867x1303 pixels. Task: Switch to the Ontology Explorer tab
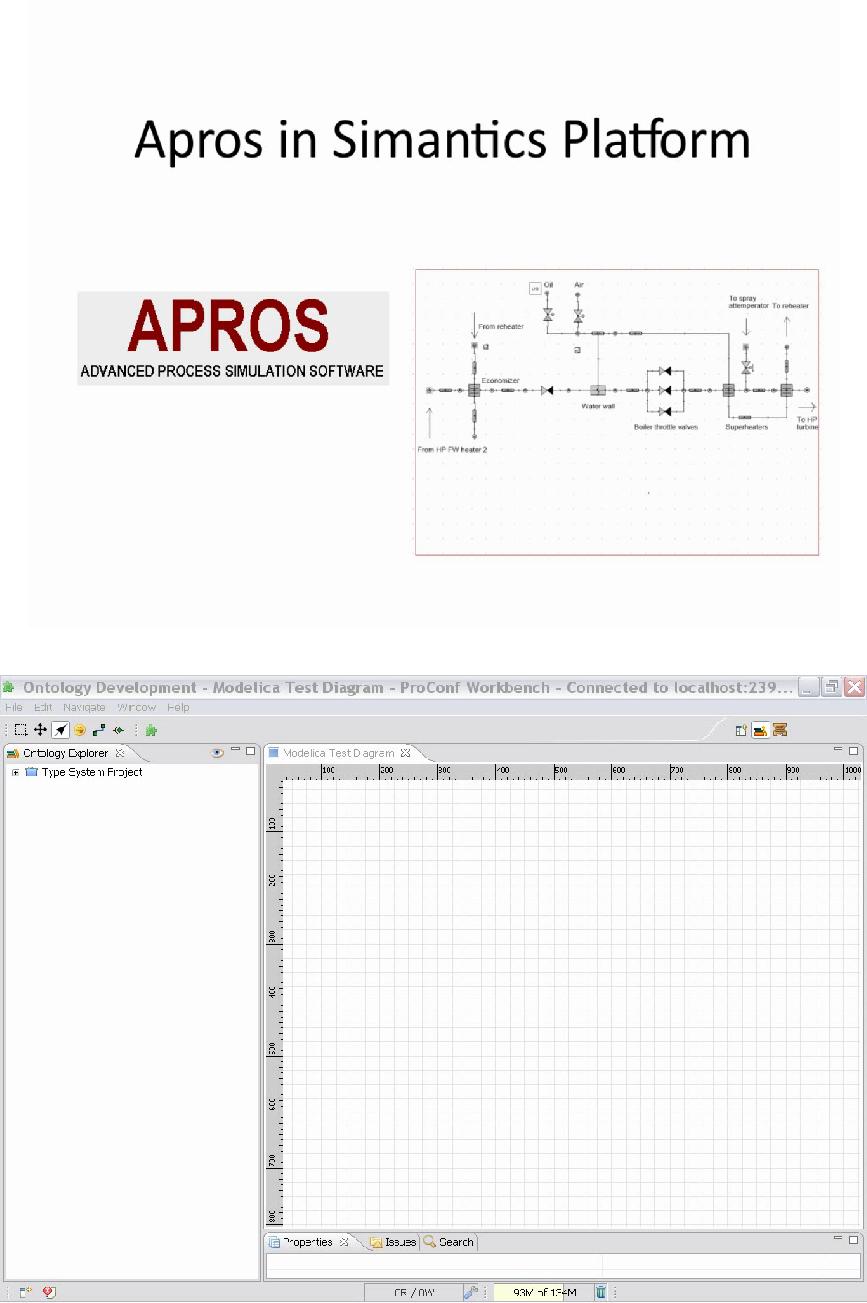tap(65, 752)
